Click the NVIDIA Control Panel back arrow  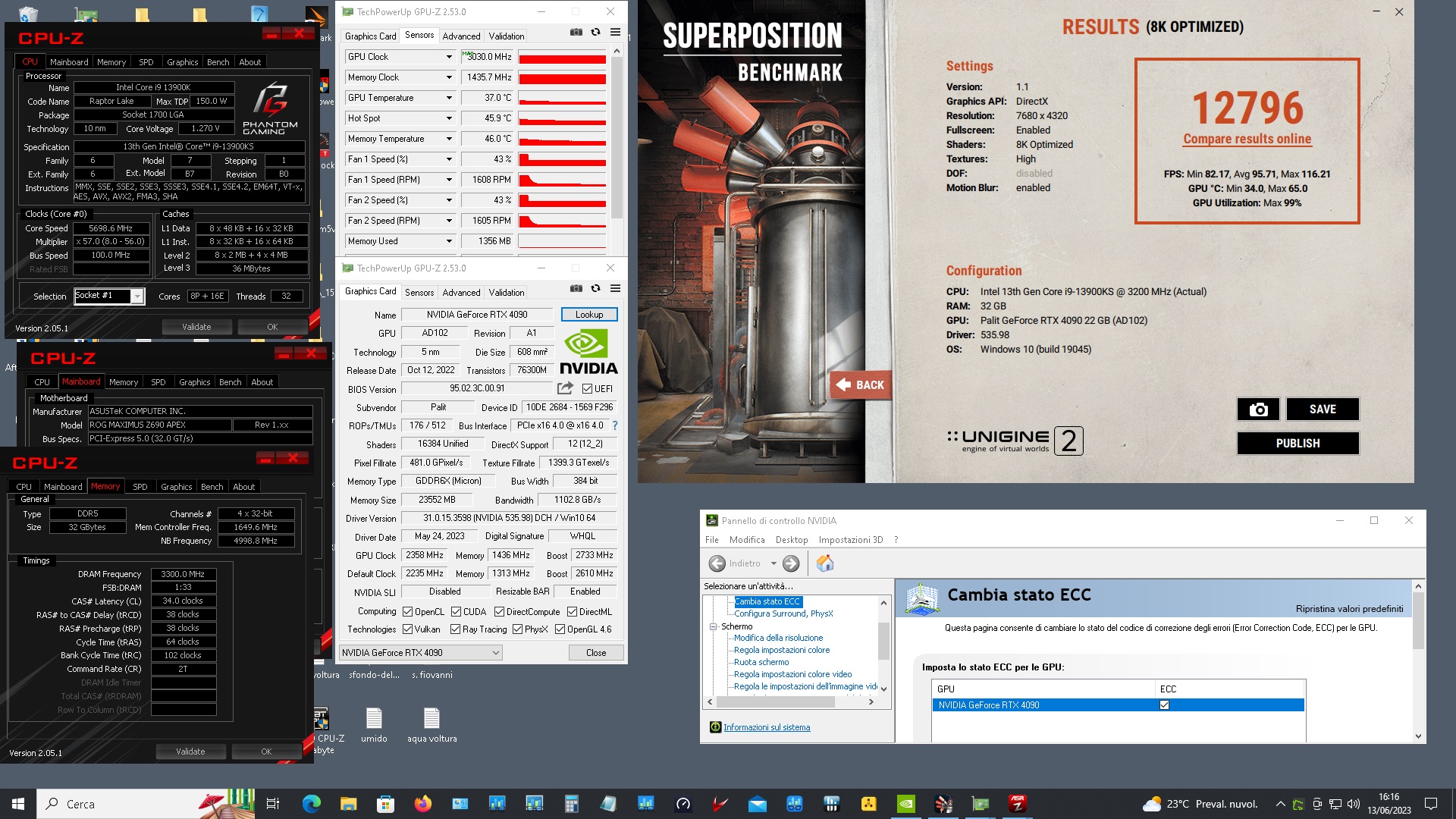[717, 563]
